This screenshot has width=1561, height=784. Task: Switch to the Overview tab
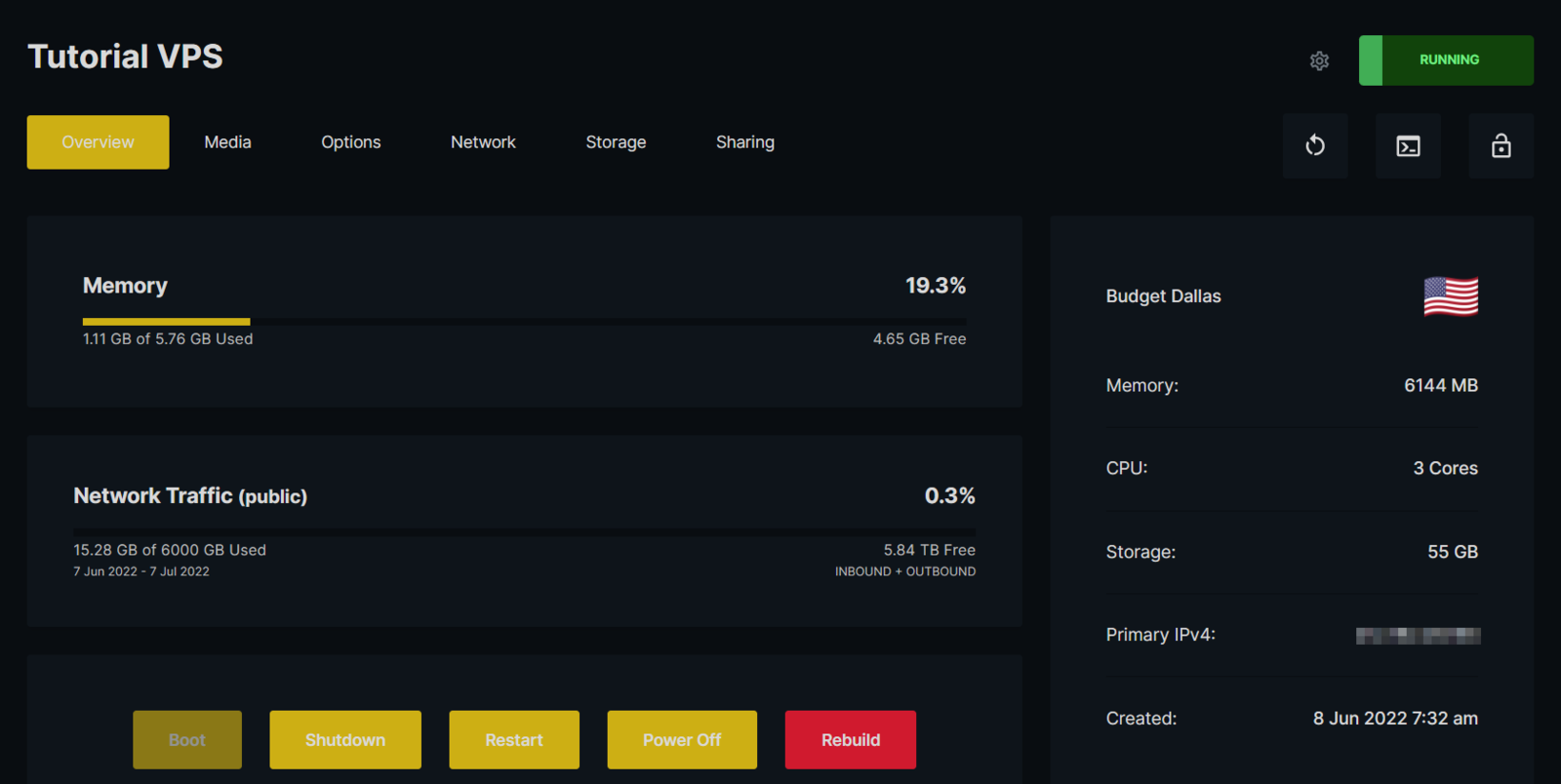click(98, 142)
